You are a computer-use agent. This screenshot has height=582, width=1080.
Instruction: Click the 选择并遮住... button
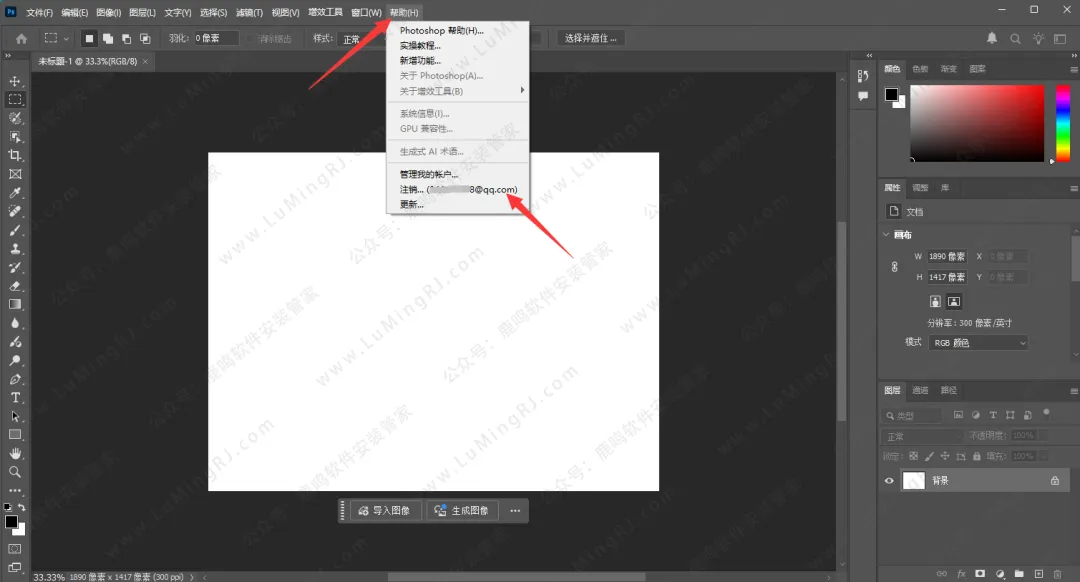591,39
